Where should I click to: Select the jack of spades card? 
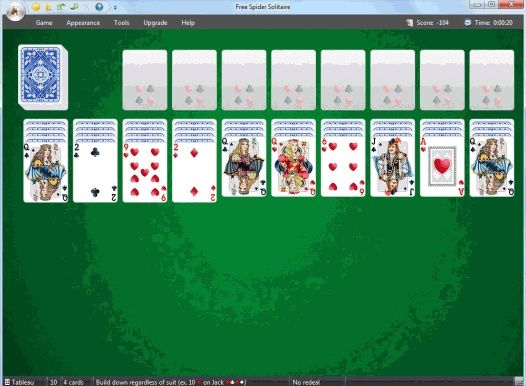pos(393,166)
